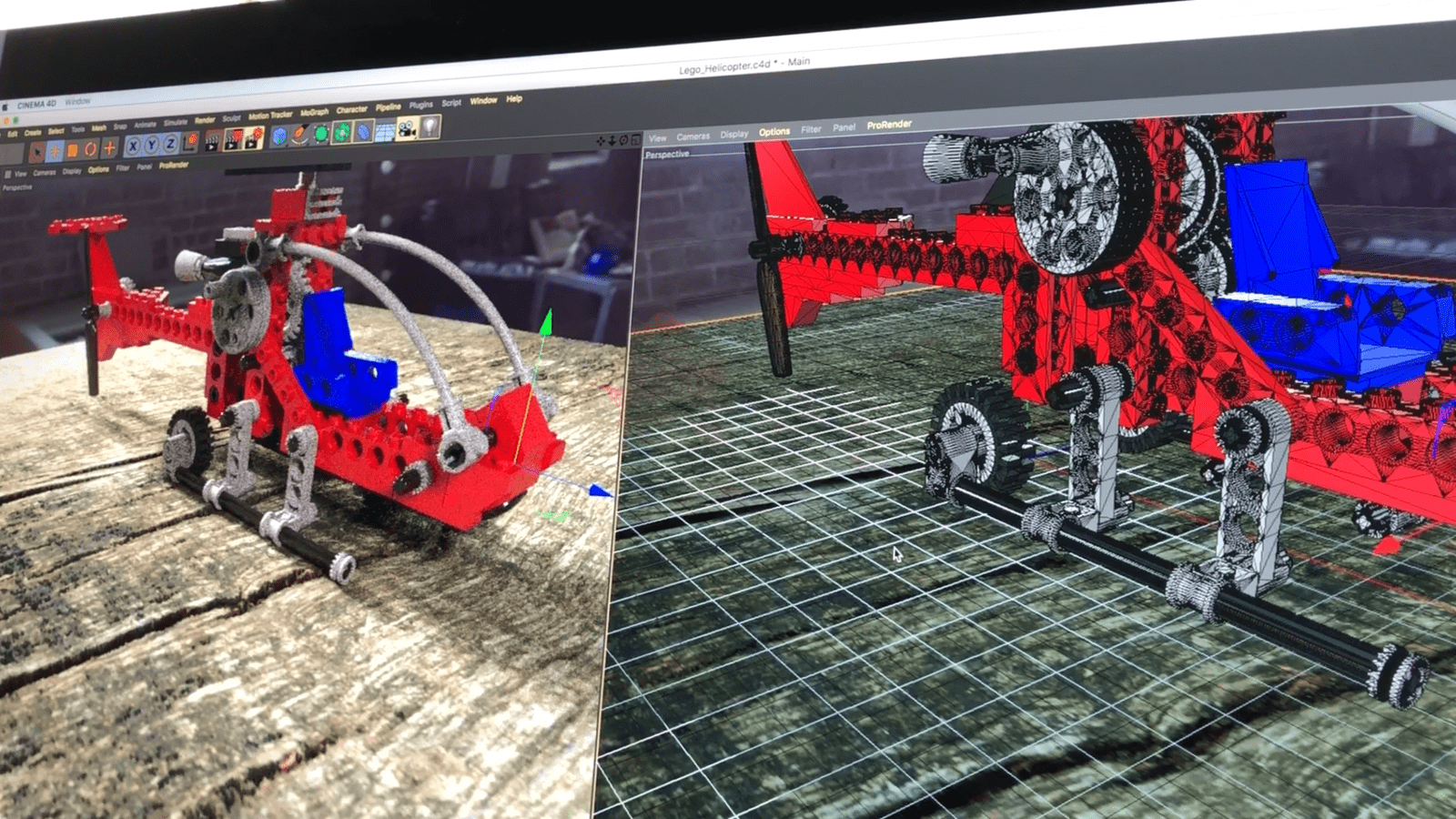Open the ProRender menu in right viewport
The width and height of the screenshot is (1456, 819).
coord(888,125)
